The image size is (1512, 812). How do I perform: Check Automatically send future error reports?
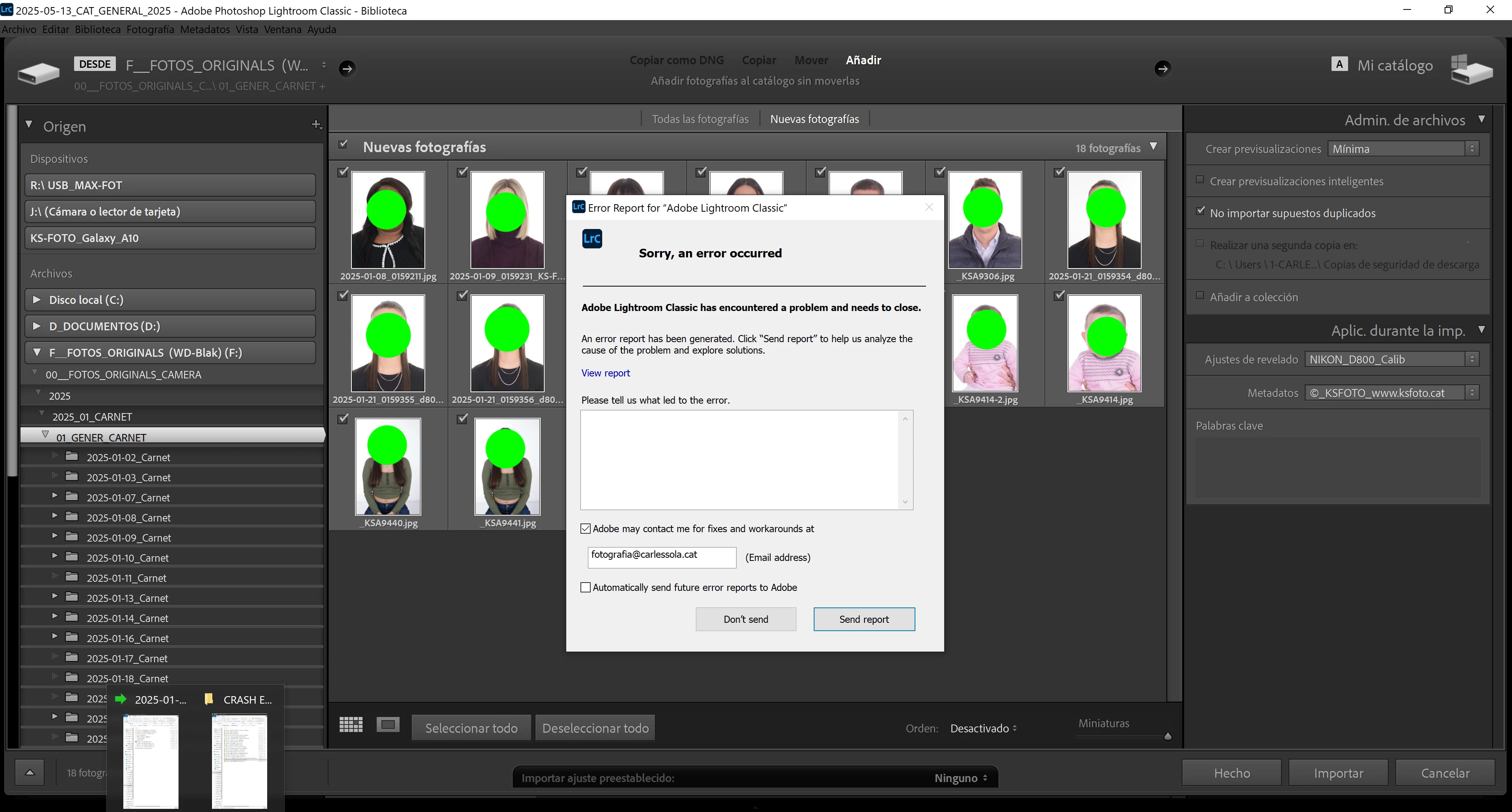click(x=585, y=588)
